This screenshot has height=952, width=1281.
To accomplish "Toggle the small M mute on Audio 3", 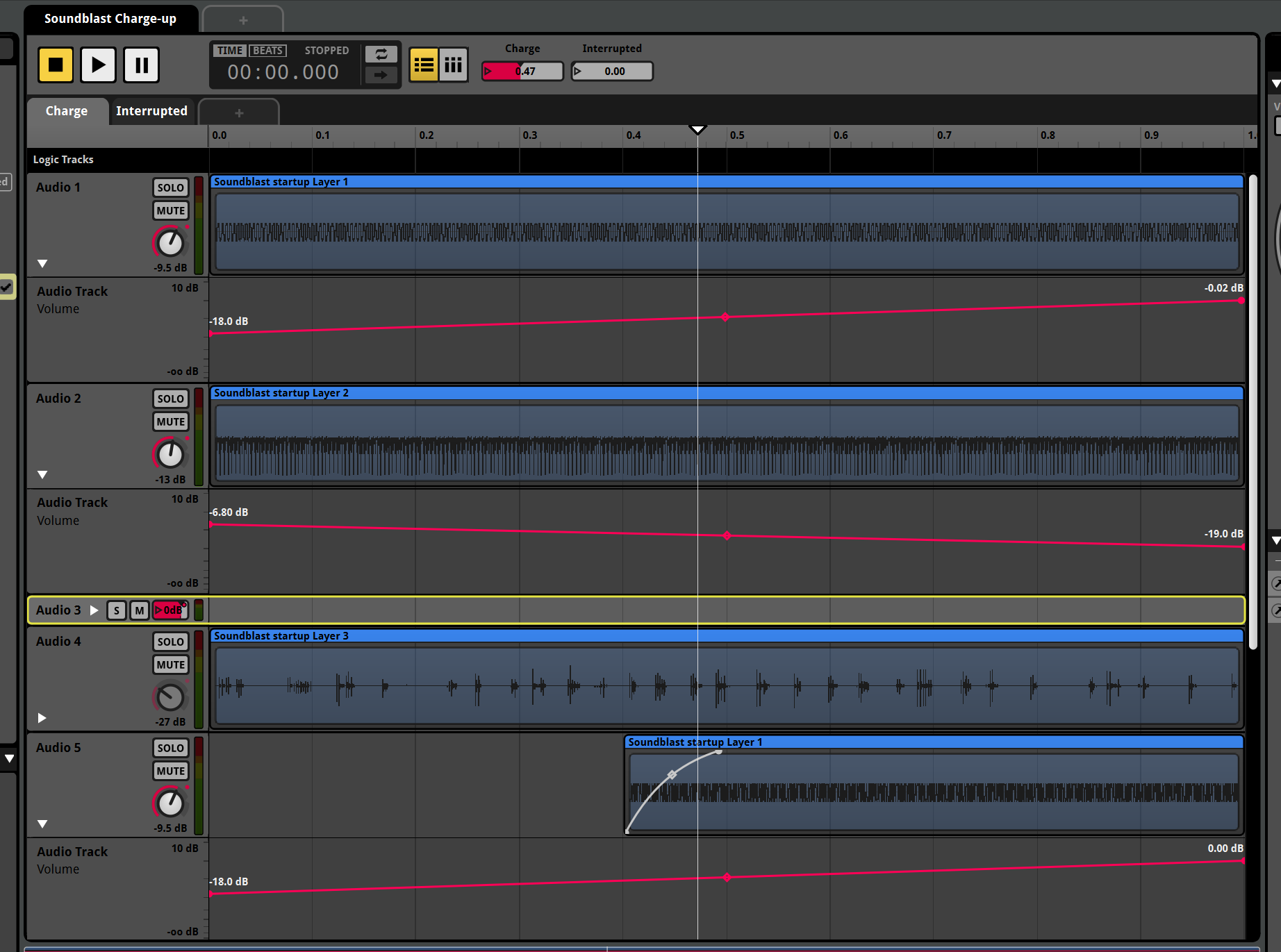I will (x=140, y=610).
